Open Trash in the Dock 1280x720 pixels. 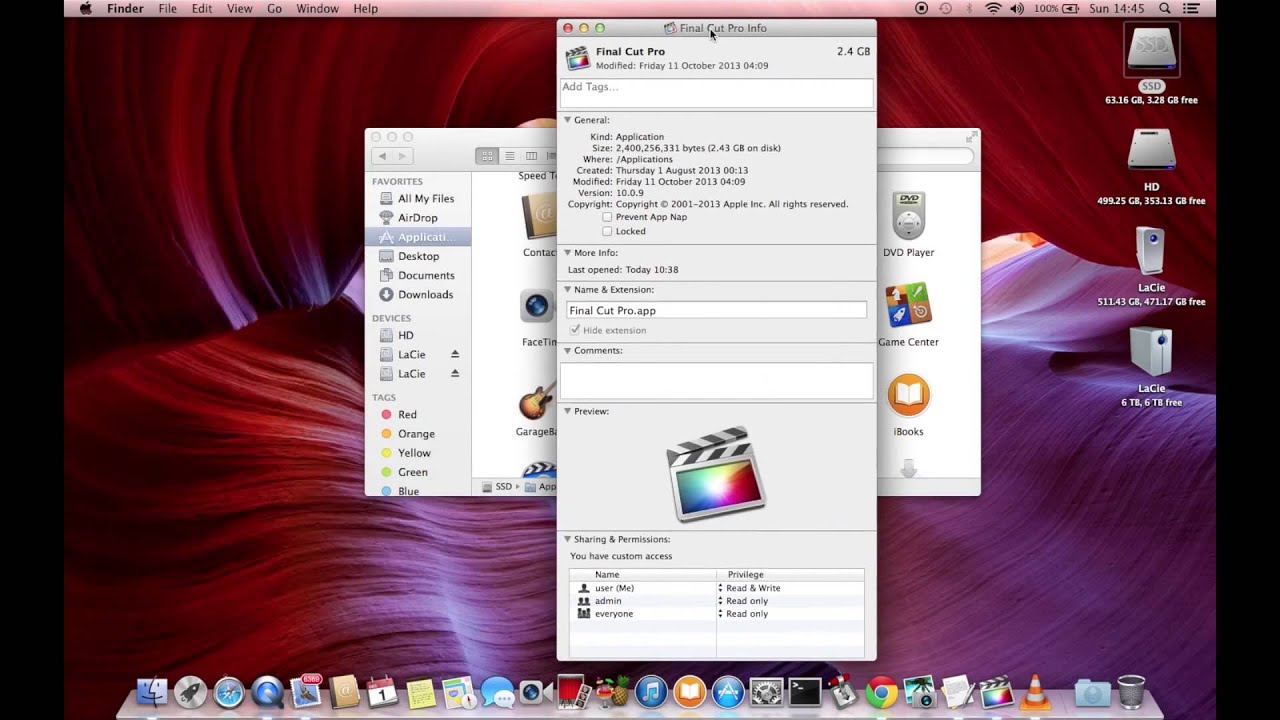coord(1131,692)
